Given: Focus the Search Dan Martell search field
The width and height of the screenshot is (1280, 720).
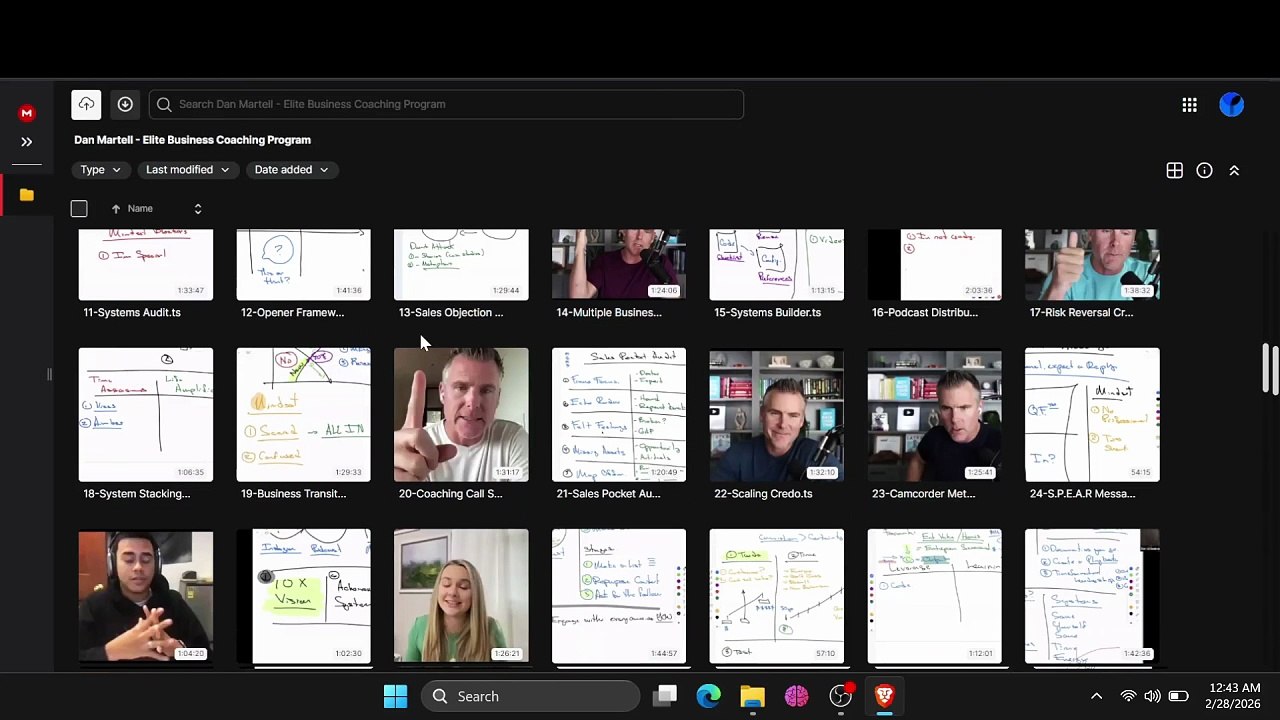Looking at the screenshot, I should pos(446,104).
